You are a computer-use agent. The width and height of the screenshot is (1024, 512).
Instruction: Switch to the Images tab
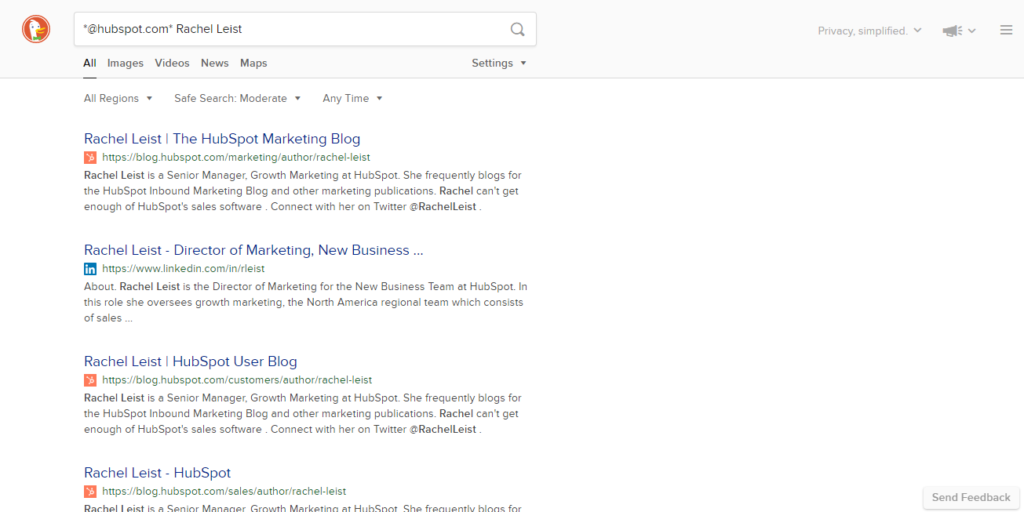125,63
